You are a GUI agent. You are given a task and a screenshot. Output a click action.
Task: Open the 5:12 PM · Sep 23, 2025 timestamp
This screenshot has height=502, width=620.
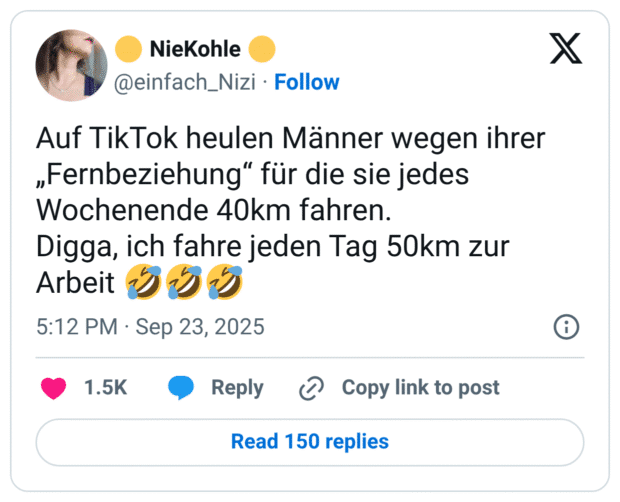pos(150,328)
